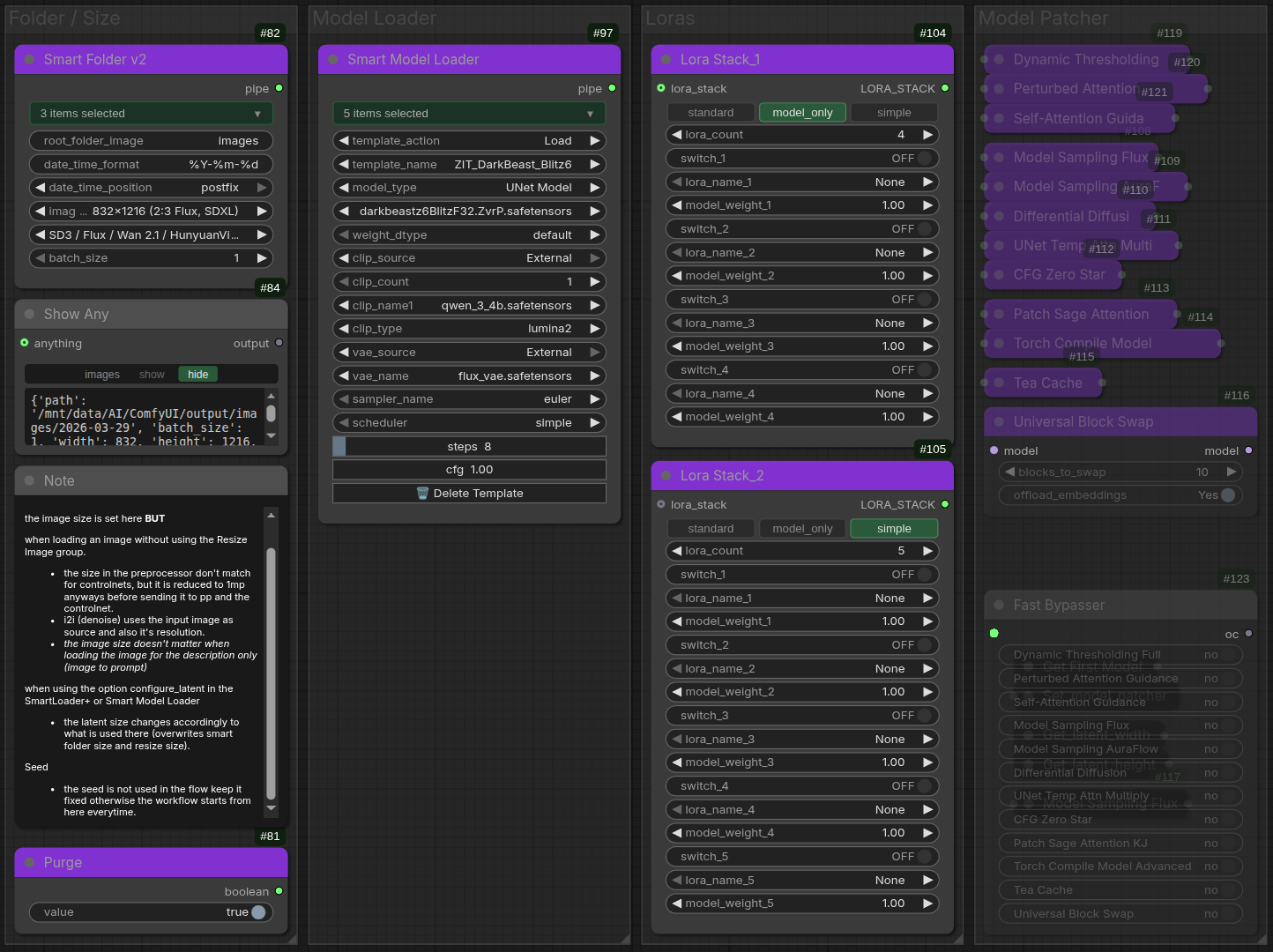
Task: Select the standard mode in Lora Stack_1
Action: click(711, 113)
